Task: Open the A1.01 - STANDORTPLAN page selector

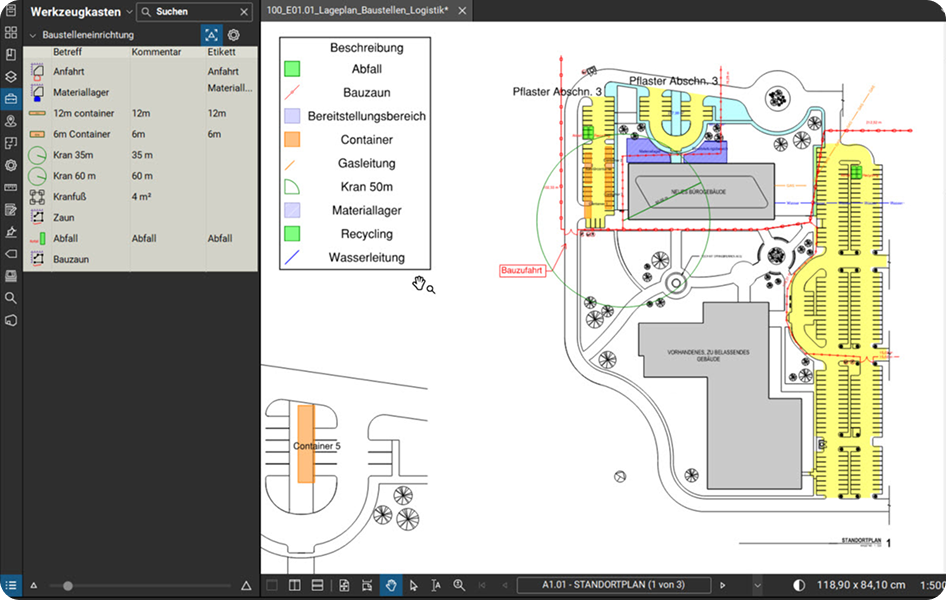Action: [x=614, y=585]
